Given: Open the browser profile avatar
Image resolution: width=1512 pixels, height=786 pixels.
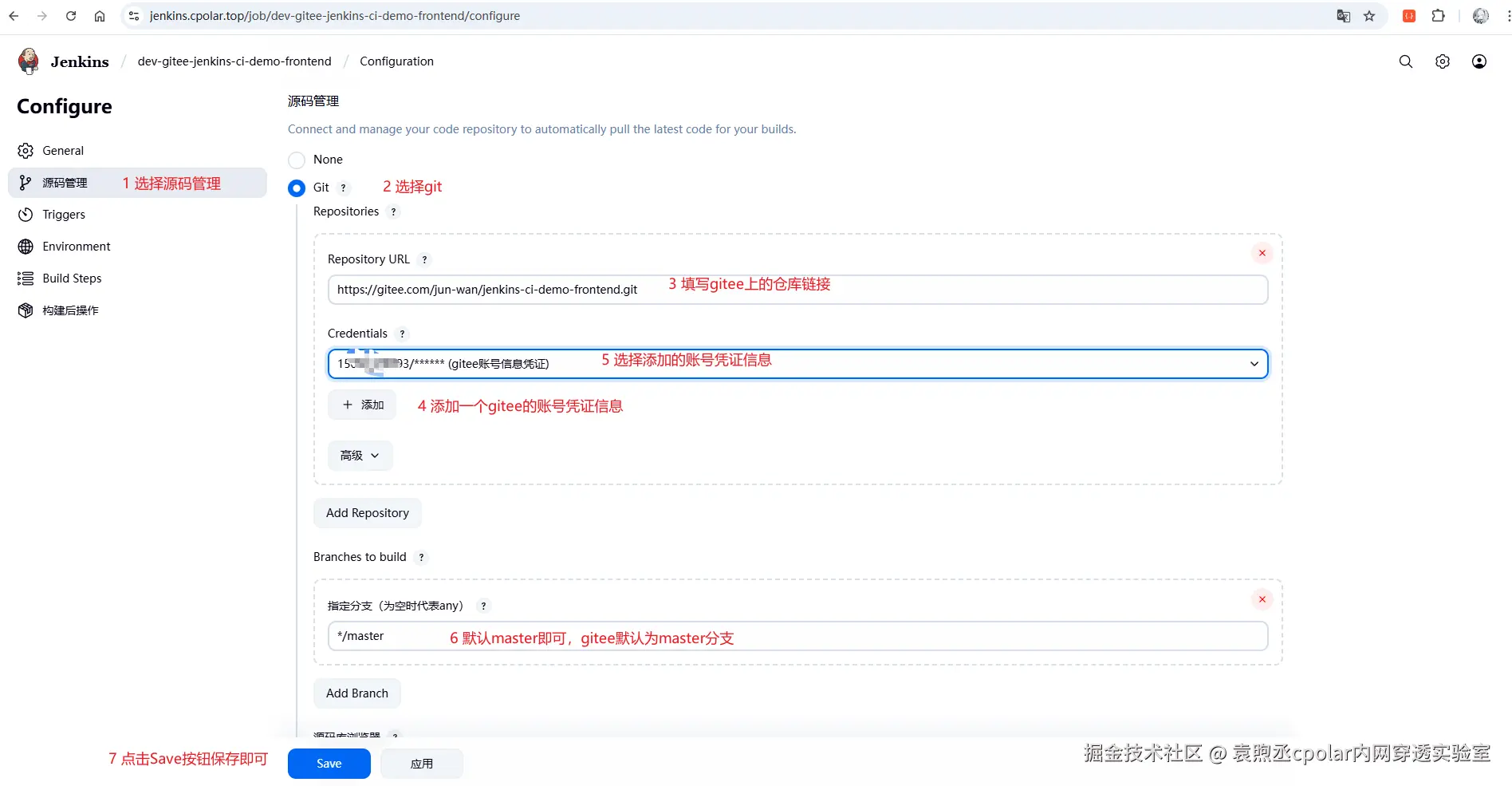Looking at the screenshot, I should pyautogui.click(x=1481, y=16).
